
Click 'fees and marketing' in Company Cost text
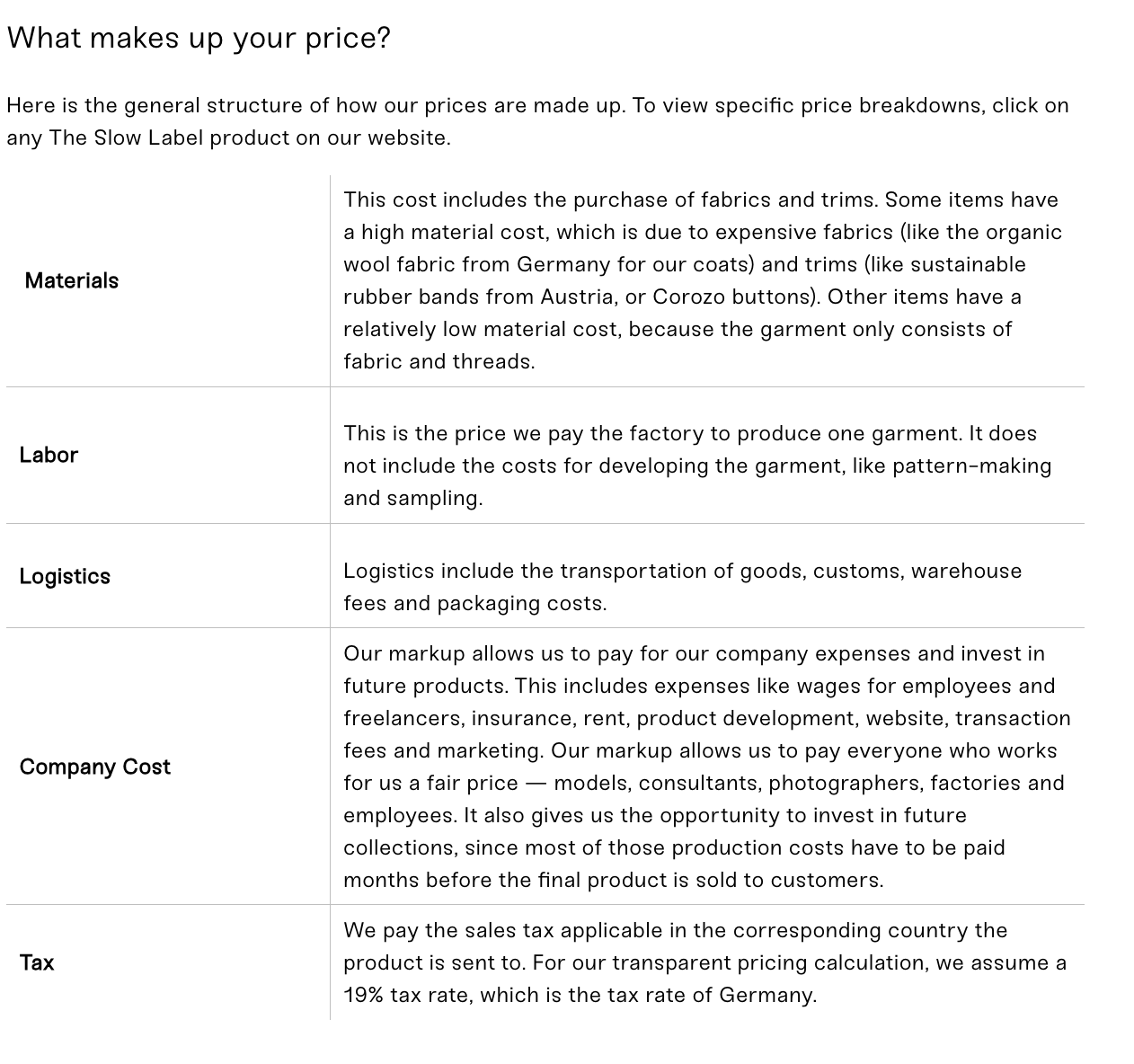click(x=444, y=750)
